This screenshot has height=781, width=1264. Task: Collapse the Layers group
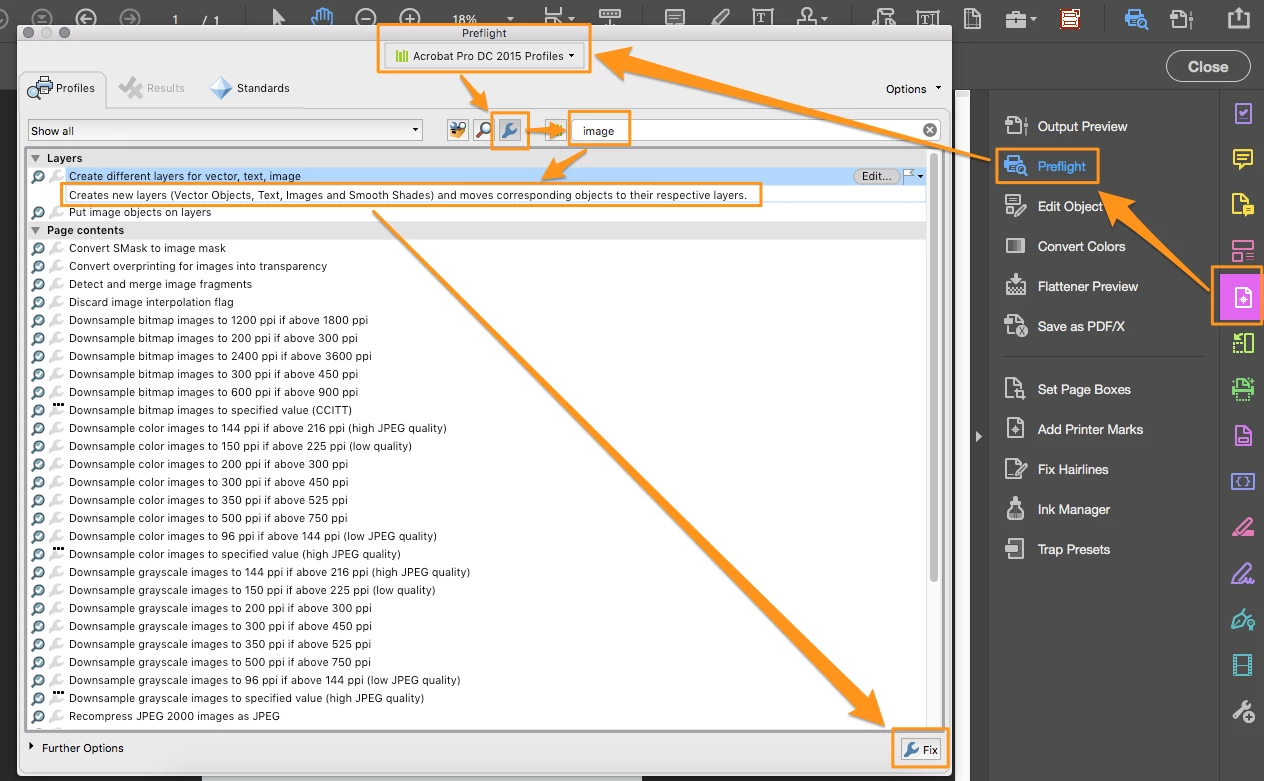(36, 158)
